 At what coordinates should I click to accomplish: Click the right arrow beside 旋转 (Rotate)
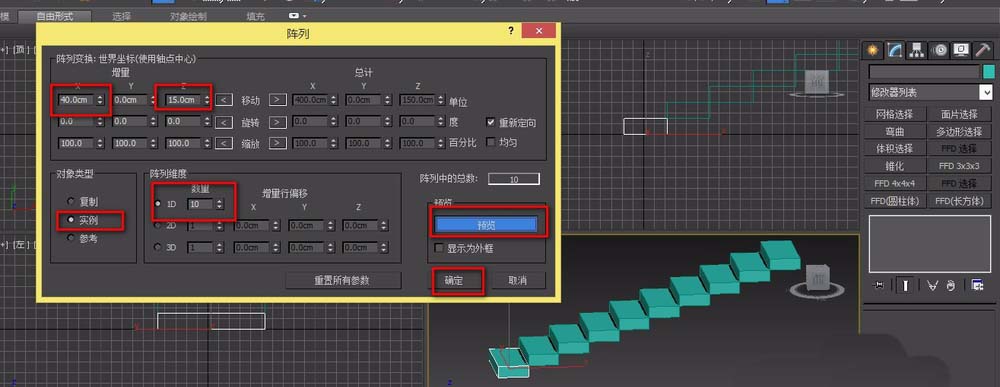pyautogui.click(x=277, y=121)
